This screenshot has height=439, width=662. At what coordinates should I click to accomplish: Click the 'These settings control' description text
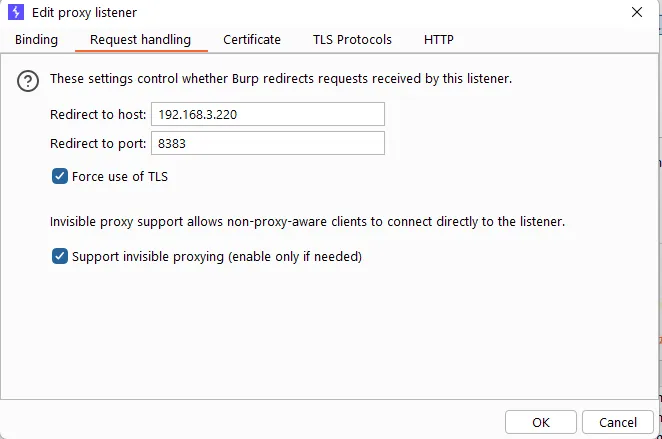point(280,78)
